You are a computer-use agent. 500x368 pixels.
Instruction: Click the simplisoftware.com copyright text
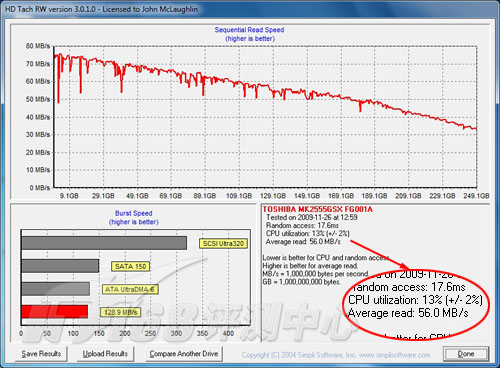(336, 355)
